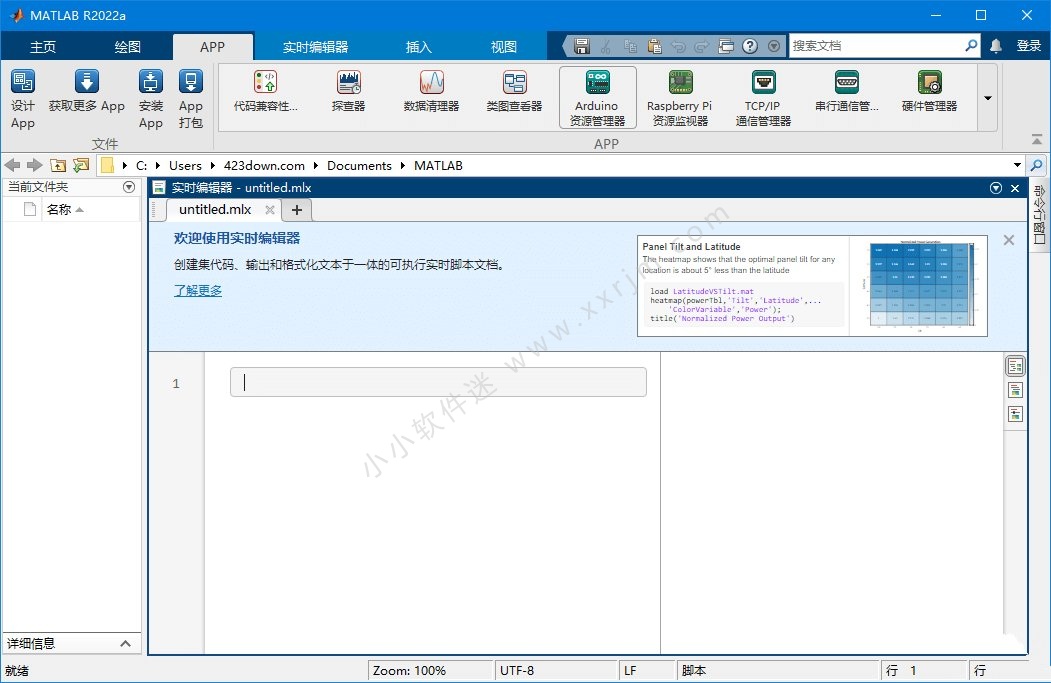
Task: Expand the APP gallery dropdown arrow
Action: tap(988, 98)
